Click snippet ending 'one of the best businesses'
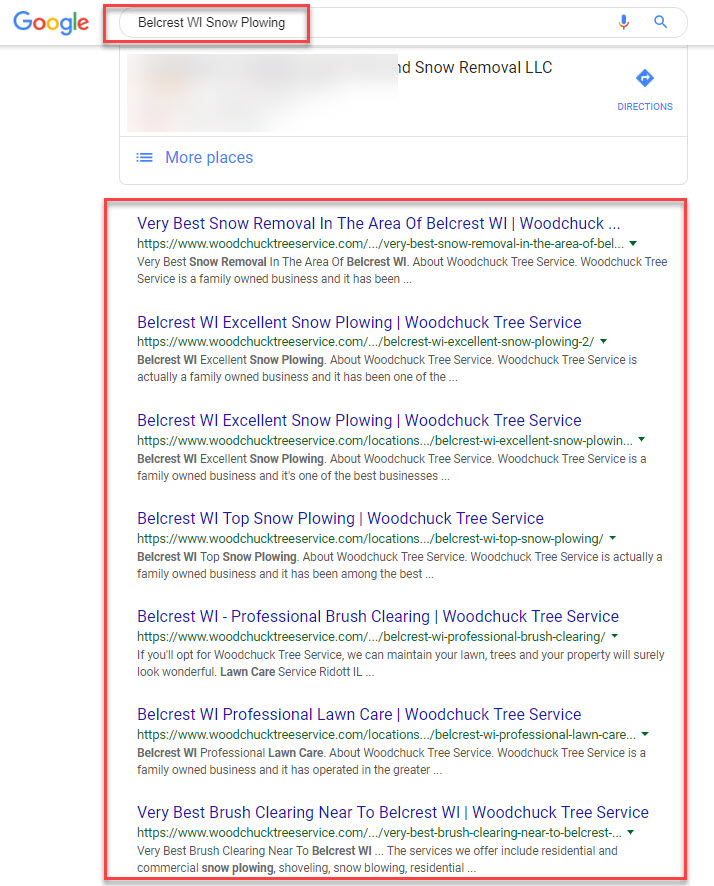 tap(391, 467)
